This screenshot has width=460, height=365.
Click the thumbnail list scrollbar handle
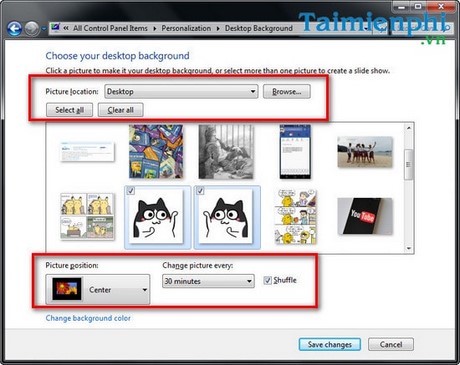(x=409, y=165)
